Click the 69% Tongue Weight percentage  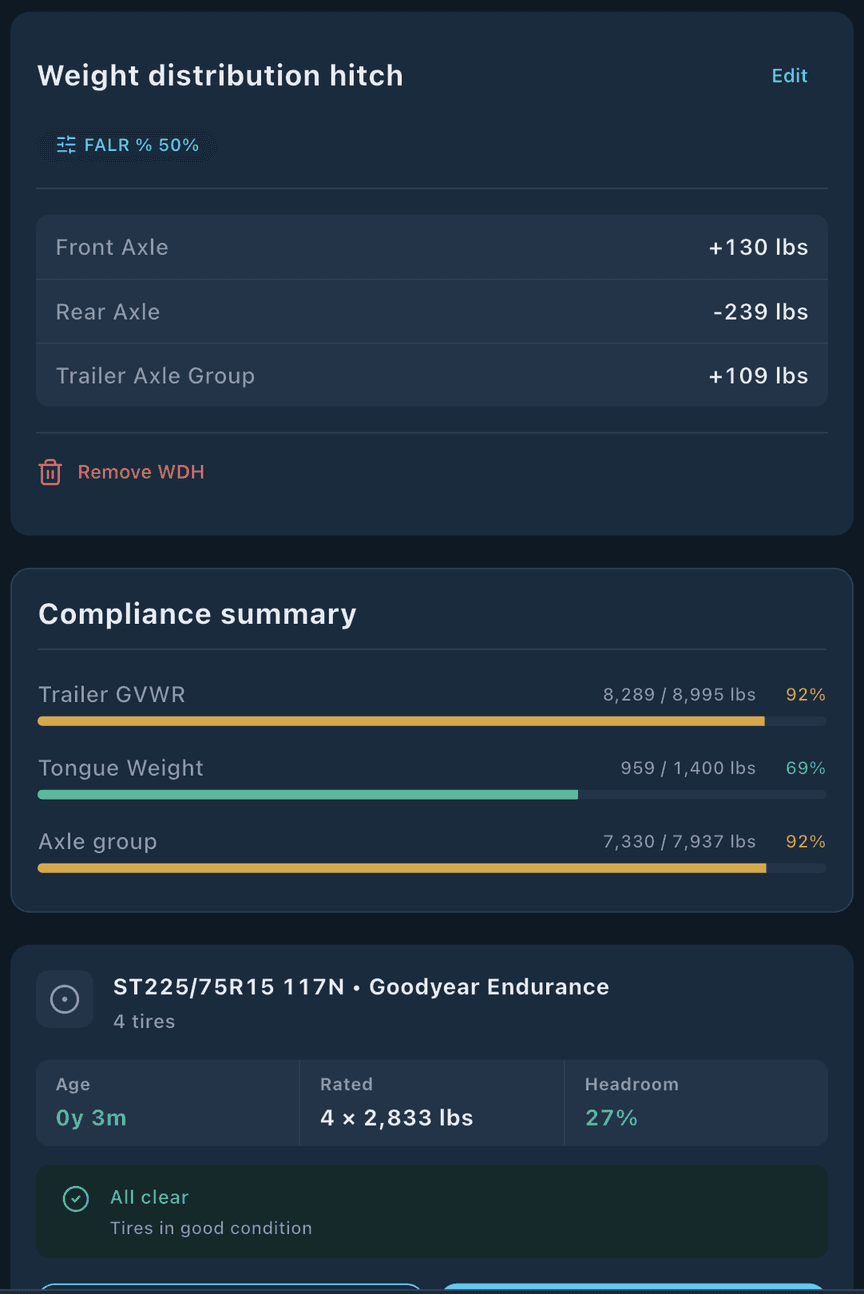point(806,768)
